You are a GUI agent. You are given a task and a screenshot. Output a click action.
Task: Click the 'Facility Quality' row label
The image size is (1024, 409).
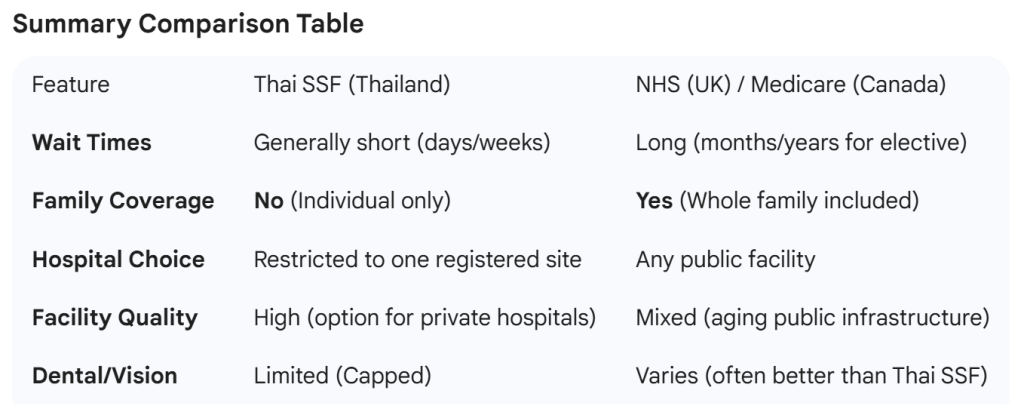pos(114,318)
